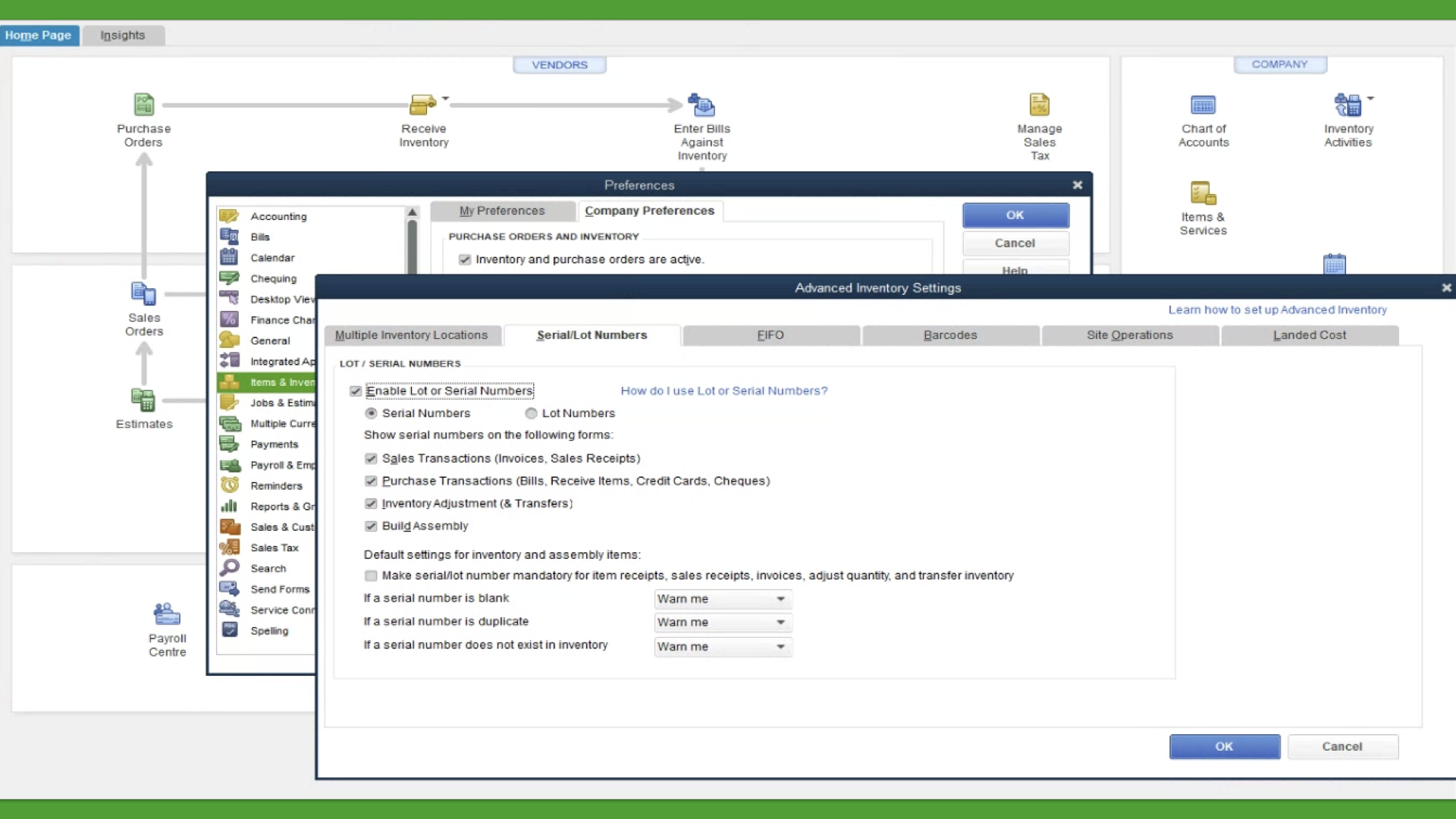Click OK in Advanced Inventory Settings
The width and height of the screenshot is (1456, 819).
(x=1223, y=746)
